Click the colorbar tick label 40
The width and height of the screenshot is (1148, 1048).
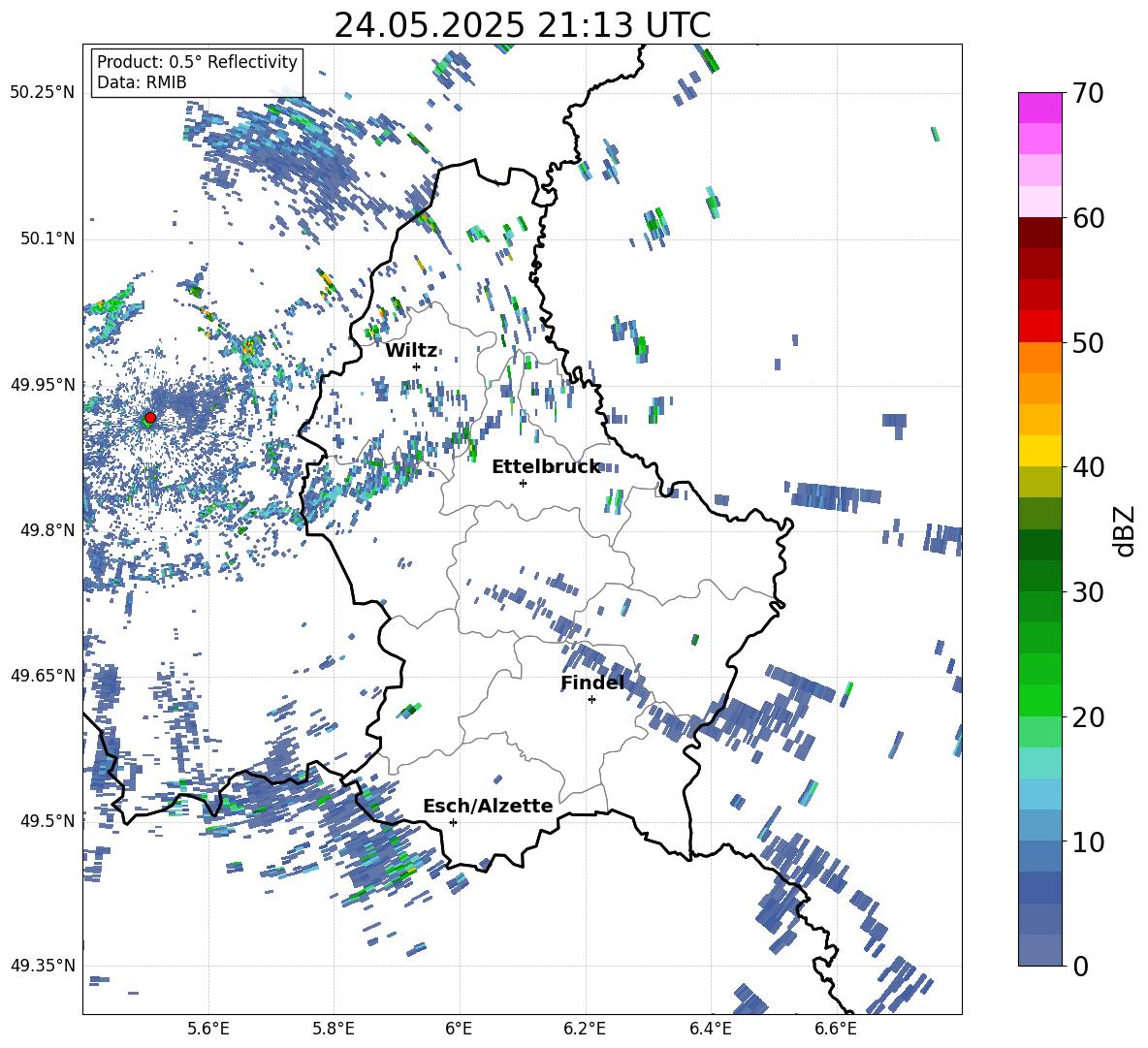coord(1088,467)
